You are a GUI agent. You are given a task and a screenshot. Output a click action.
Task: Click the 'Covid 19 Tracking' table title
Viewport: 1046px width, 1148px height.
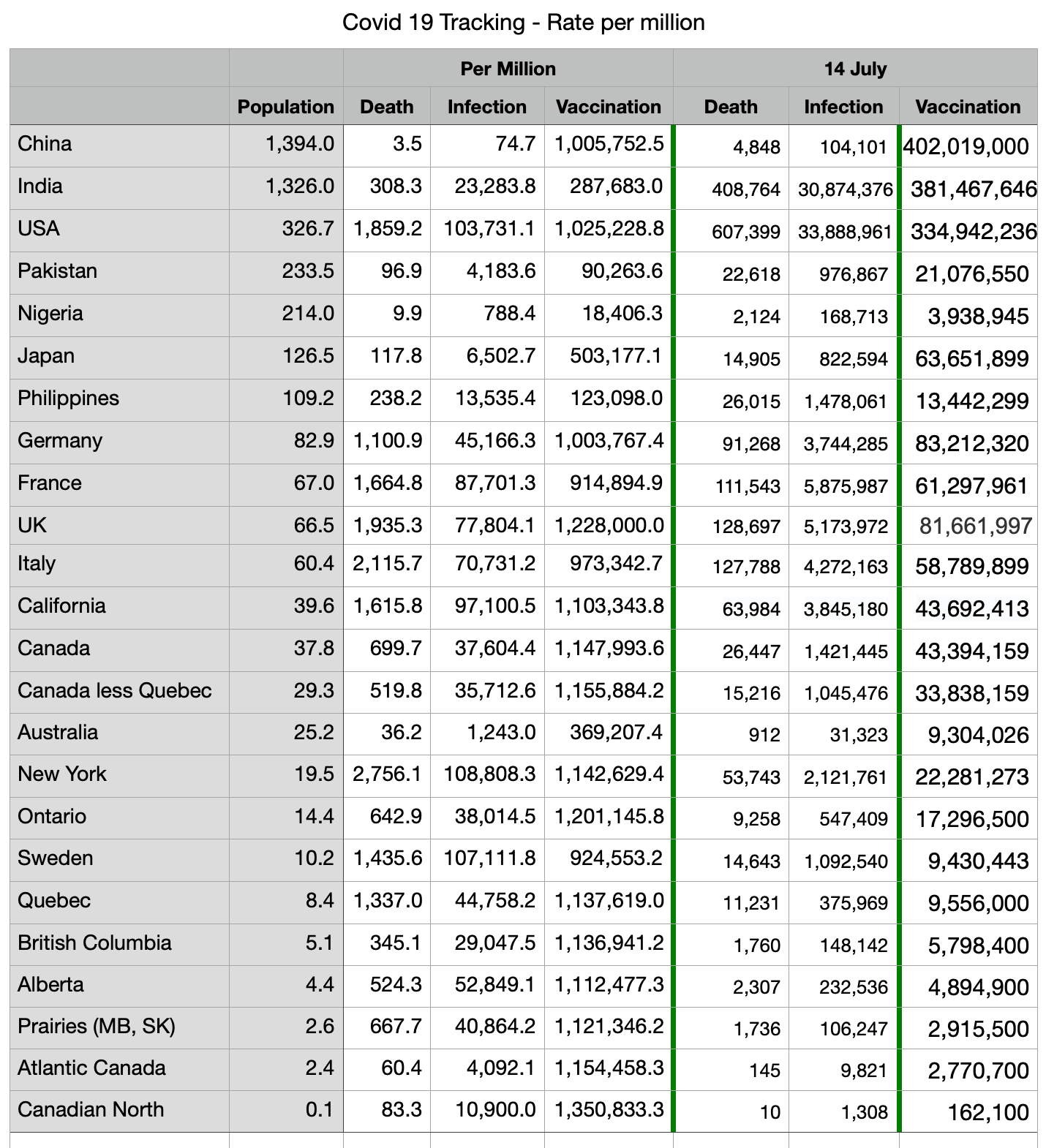(x=523, y=23)
